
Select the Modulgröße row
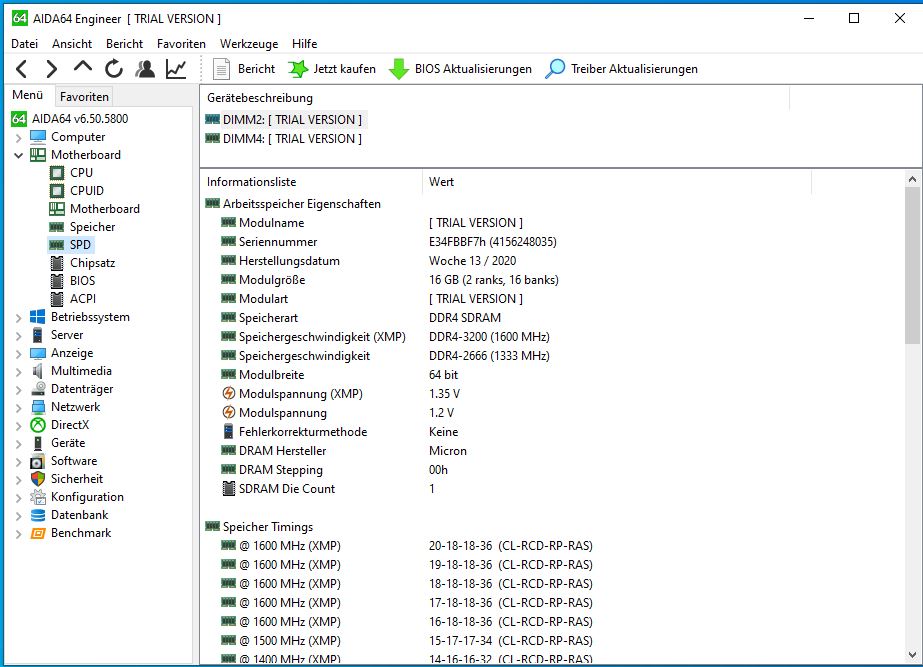pos(390,280)
